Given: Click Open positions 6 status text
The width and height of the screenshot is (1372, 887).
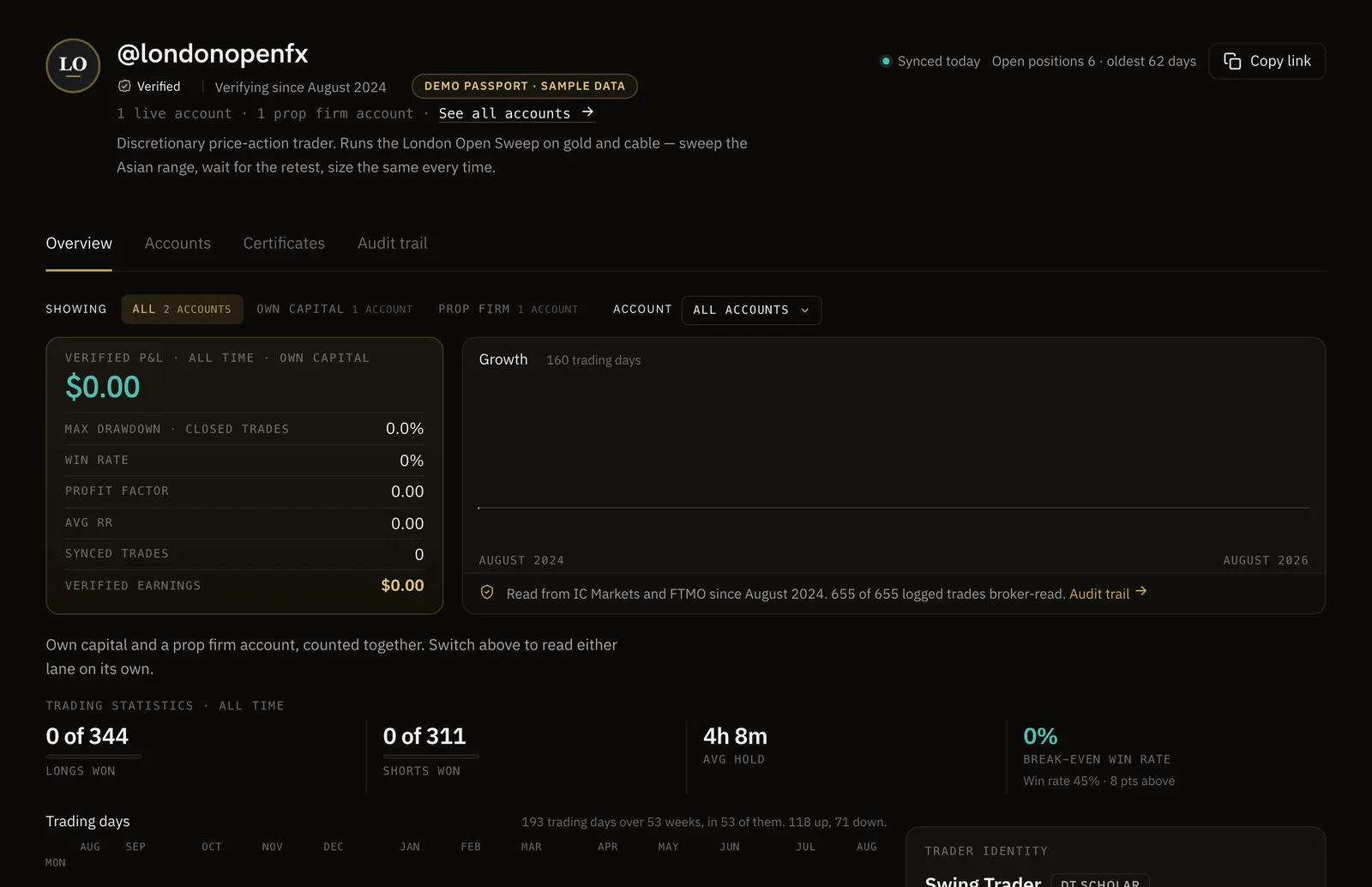Looking at the screenshot, I should pos(1044,62).
